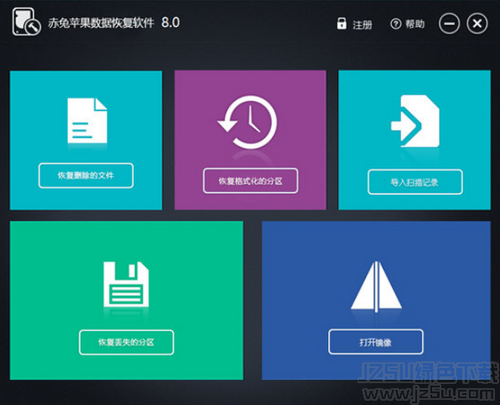Click the import arrow file icon

pos(415,121)
